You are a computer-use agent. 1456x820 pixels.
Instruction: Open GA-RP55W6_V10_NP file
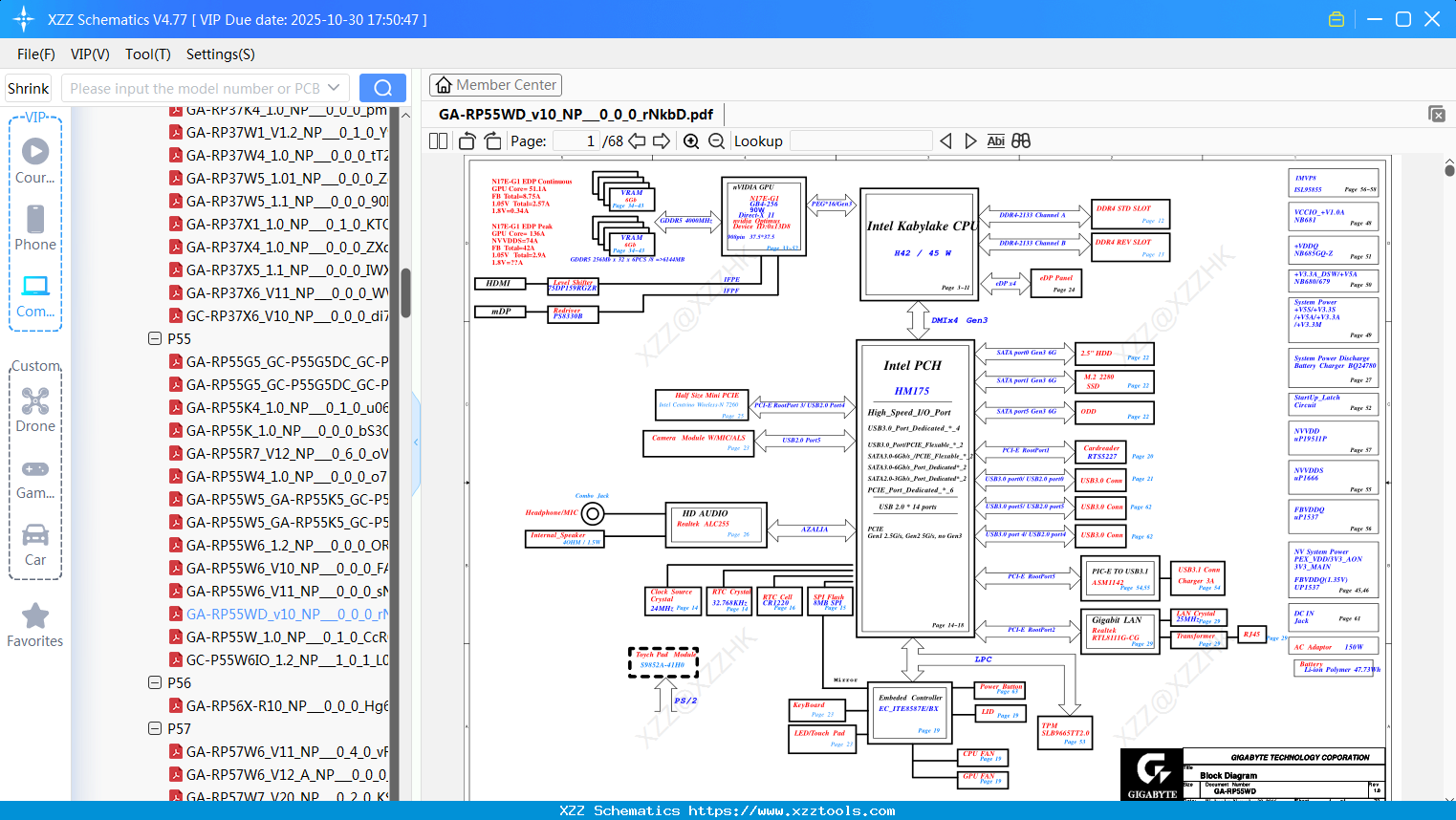(x=287, y=568)
